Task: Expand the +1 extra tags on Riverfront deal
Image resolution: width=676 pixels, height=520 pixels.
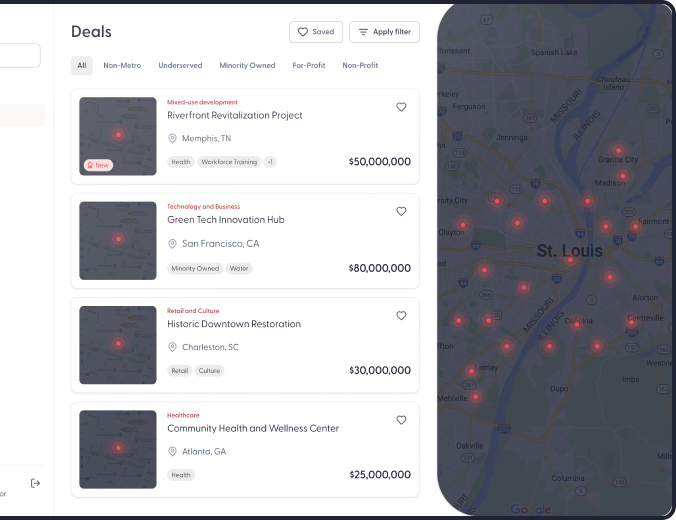Action: click(x=270, y=162)
